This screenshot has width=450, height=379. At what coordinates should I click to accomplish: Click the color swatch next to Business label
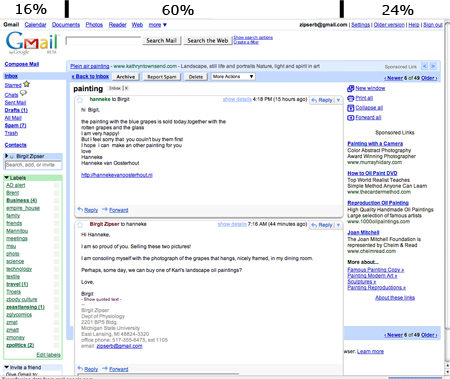56,201
